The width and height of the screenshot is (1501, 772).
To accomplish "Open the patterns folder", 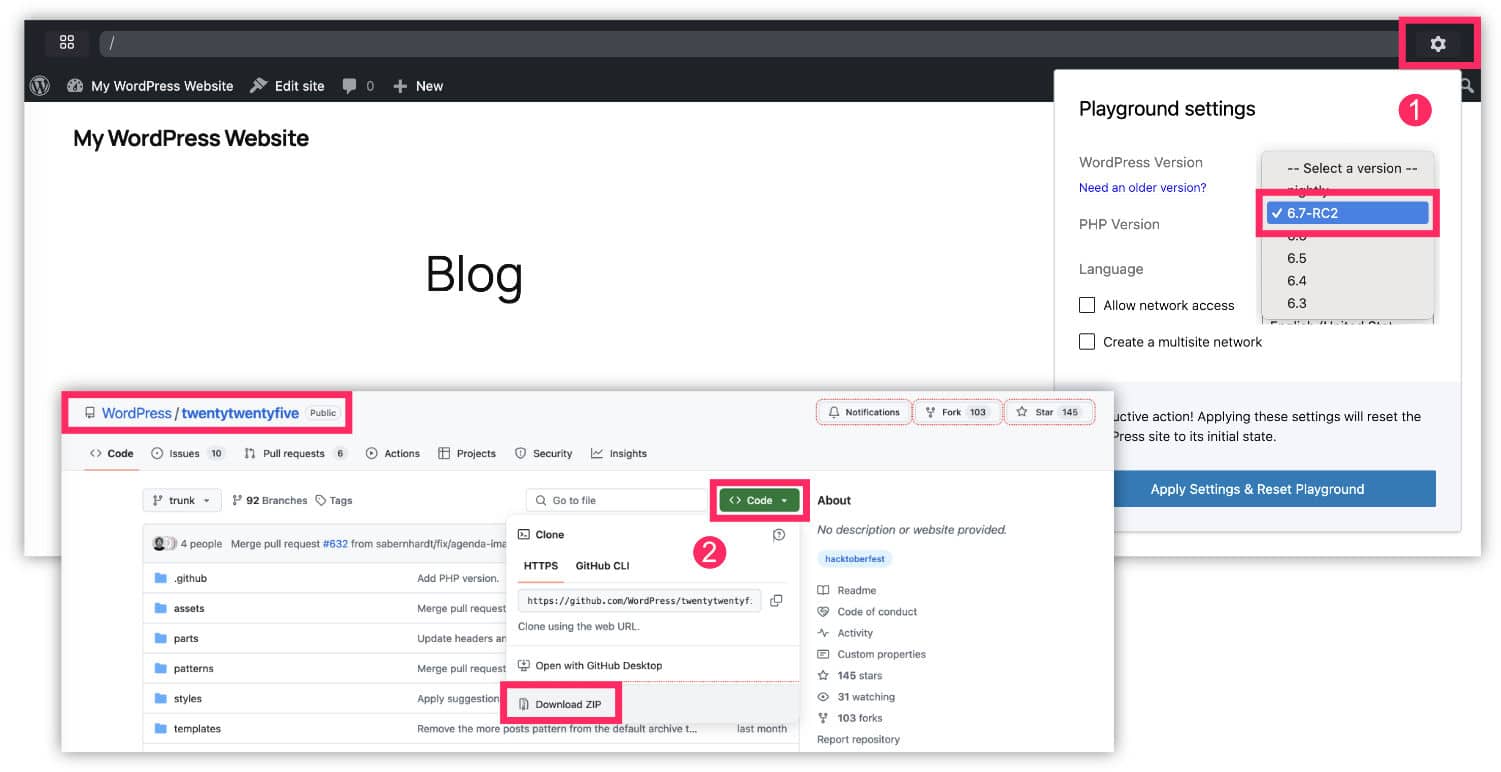I will [194, 668].
